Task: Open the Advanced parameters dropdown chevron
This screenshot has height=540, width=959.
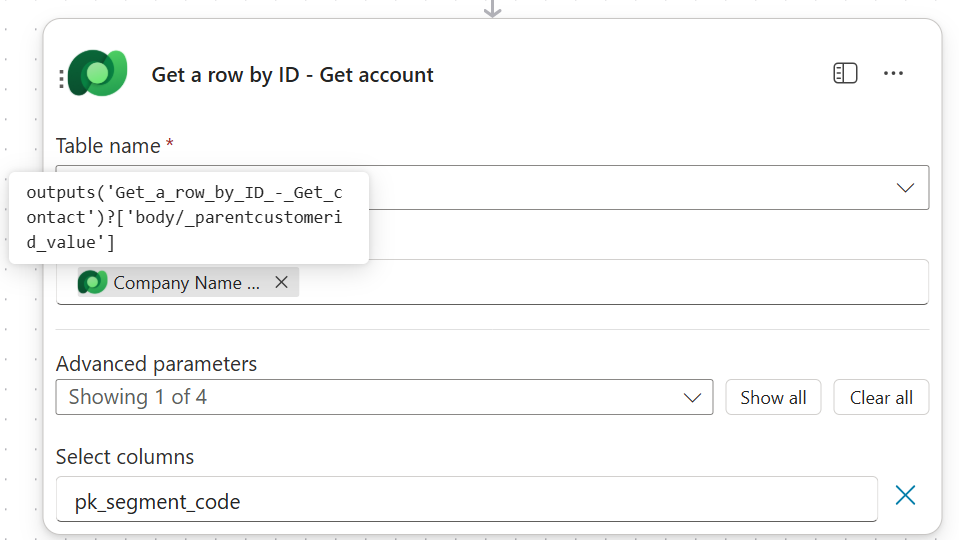Action: (x=692, y=398)
